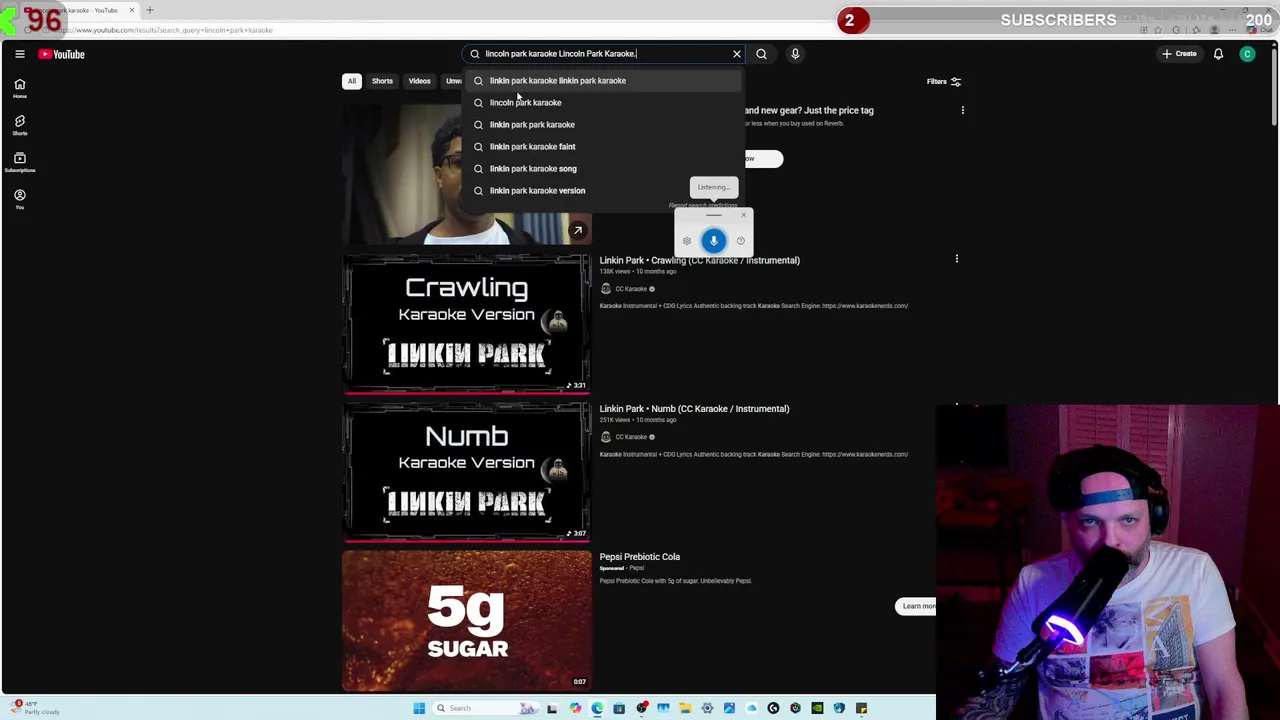Open voice typing settings gear

point(686,241)
